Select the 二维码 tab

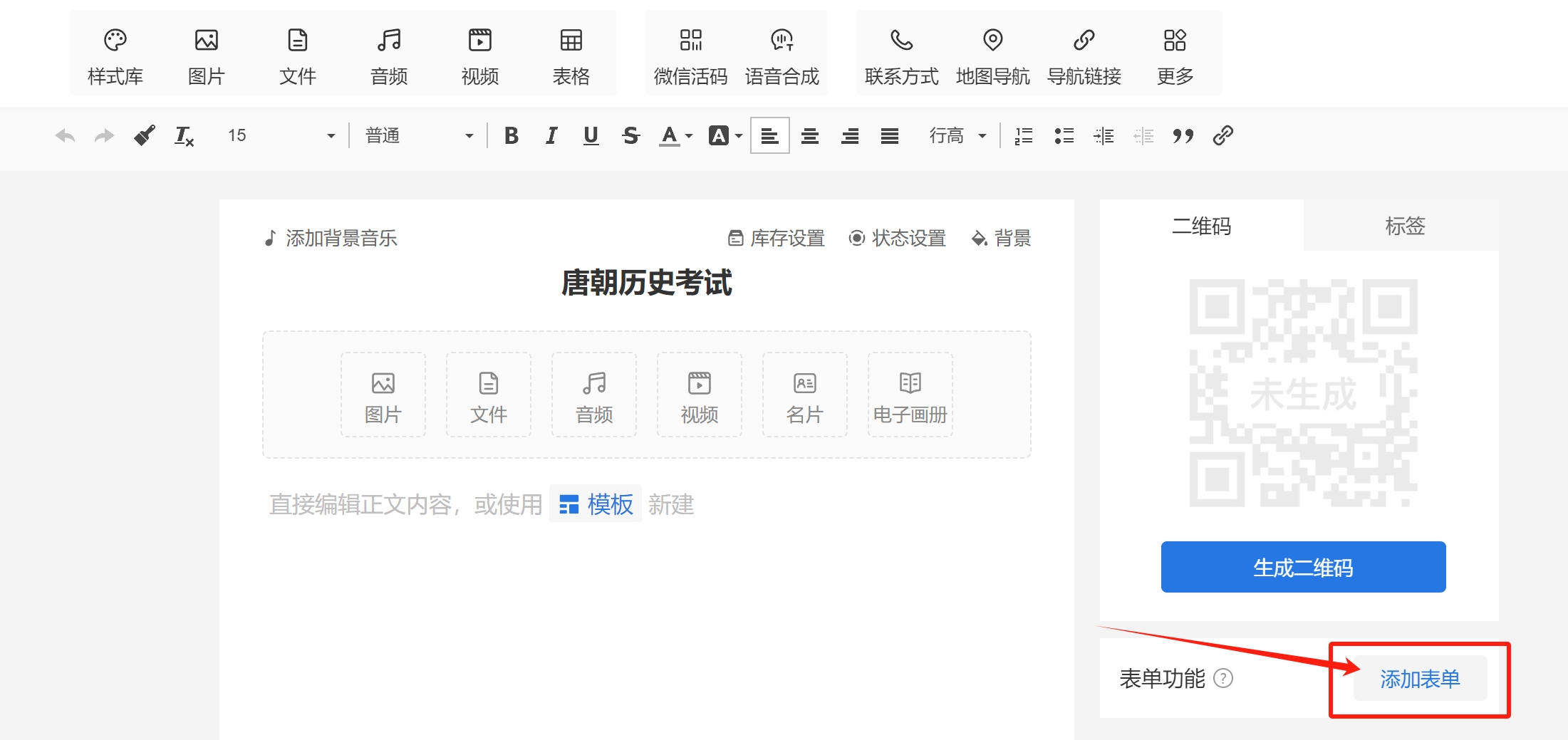(1201, 226)
